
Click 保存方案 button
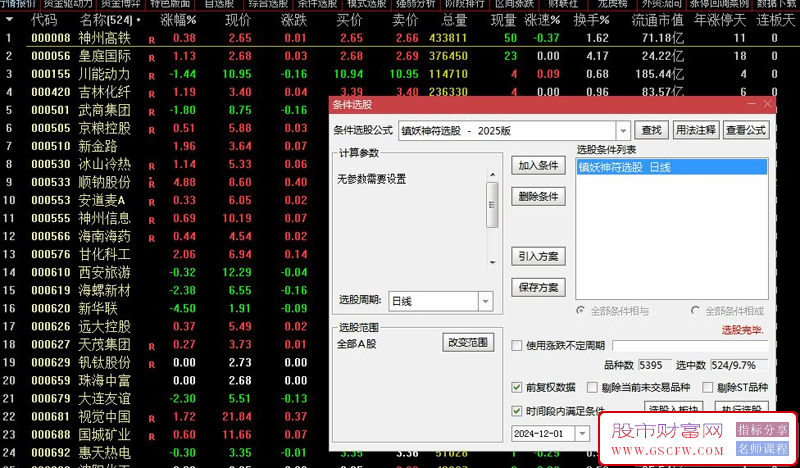538,287
